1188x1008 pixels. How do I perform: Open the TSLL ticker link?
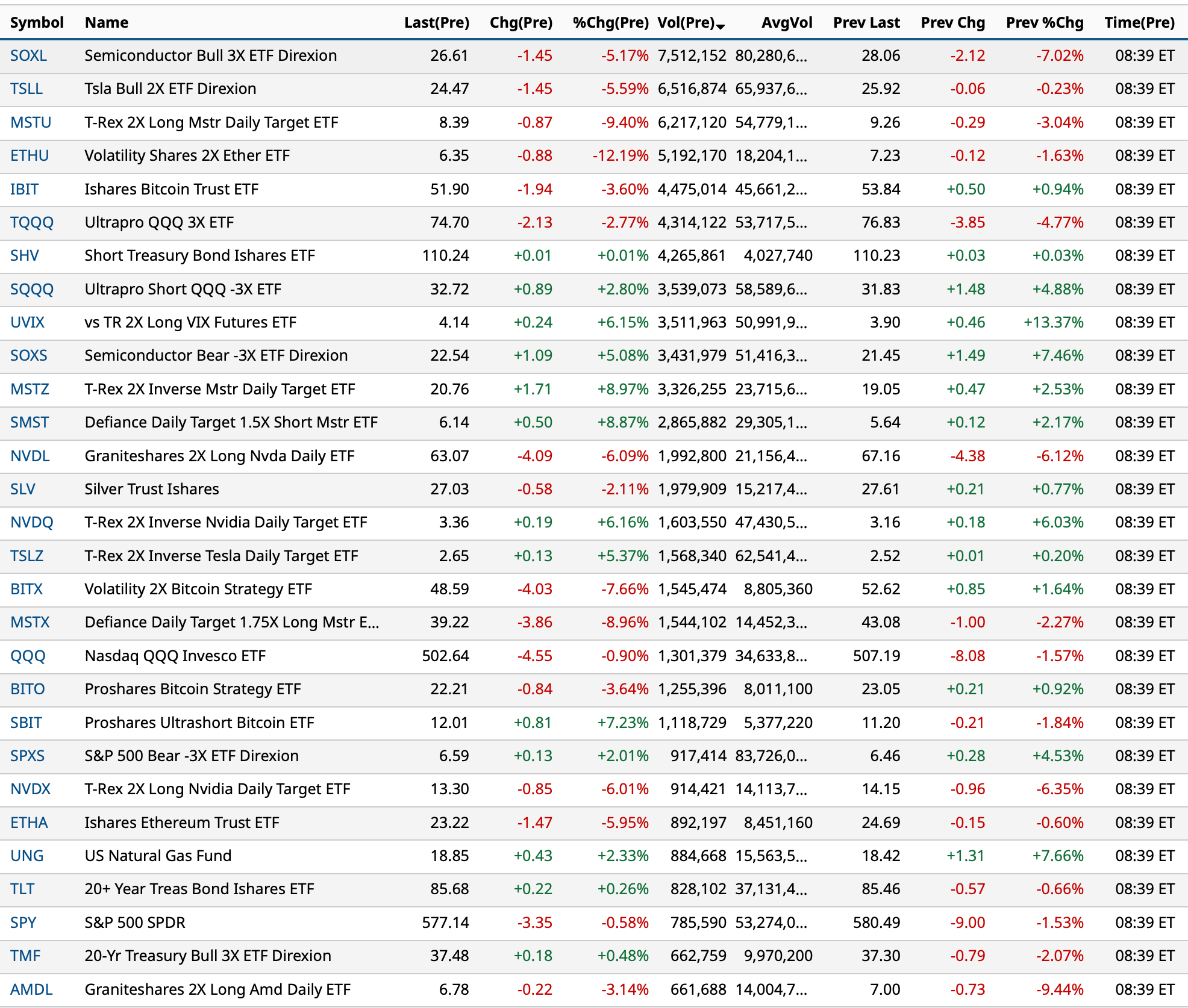pos(26,89)
